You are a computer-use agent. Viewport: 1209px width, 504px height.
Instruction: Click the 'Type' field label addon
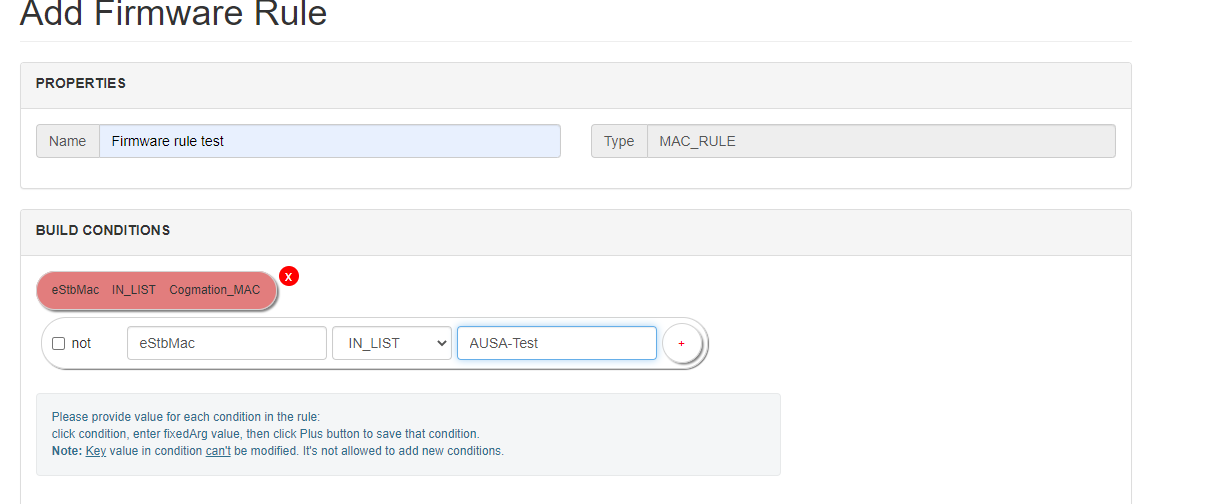pyautogui.click(x=619, y=141)
